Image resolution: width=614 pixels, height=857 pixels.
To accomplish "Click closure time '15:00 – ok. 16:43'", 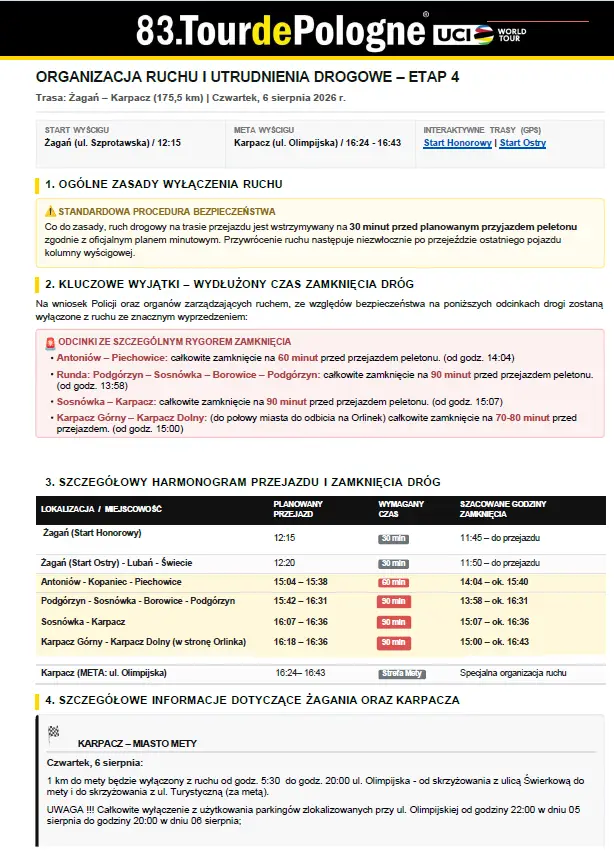I will click(x=494, y=642).
